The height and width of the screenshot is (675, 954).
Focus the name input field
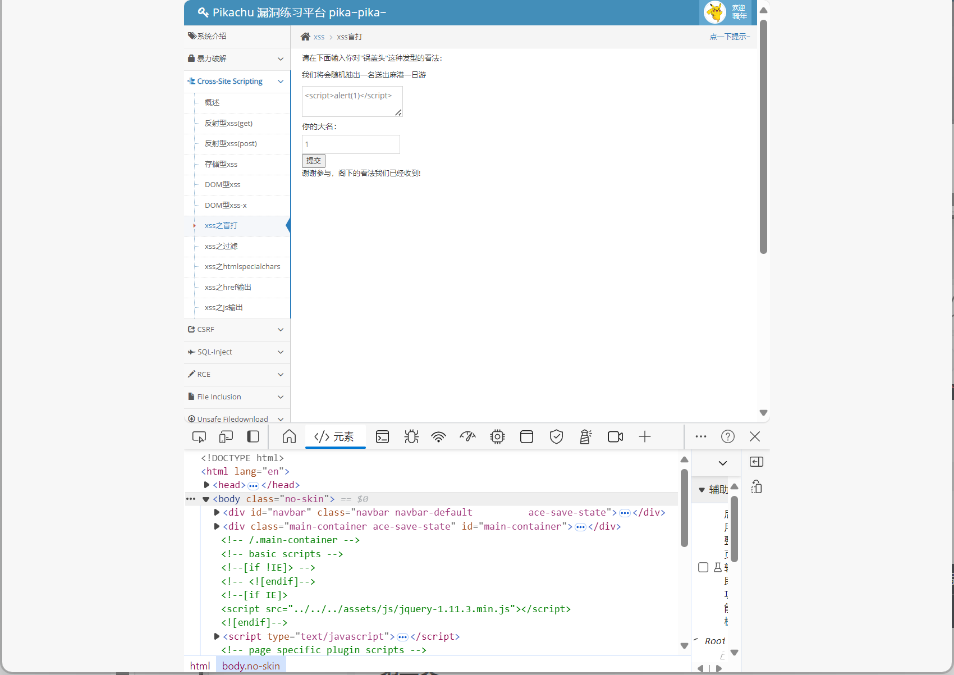[x=351, y=144]
